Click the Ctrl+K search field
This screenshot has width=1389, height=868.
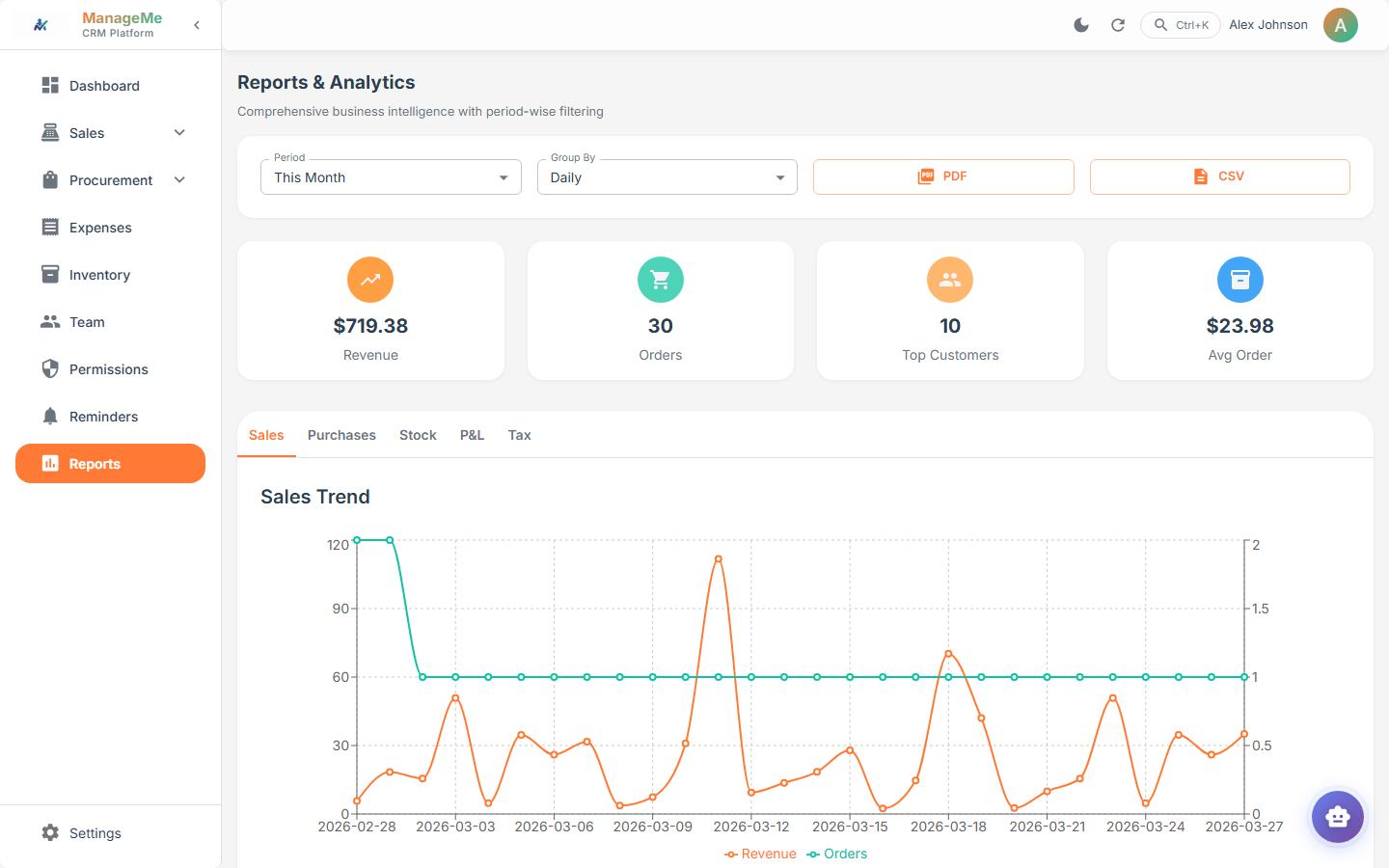(1180, 25)
